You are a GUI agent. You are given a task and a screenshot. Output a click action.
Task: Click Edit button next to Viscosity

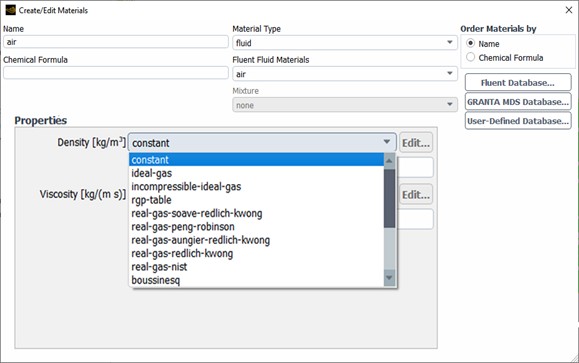click(x=416, y=194)
